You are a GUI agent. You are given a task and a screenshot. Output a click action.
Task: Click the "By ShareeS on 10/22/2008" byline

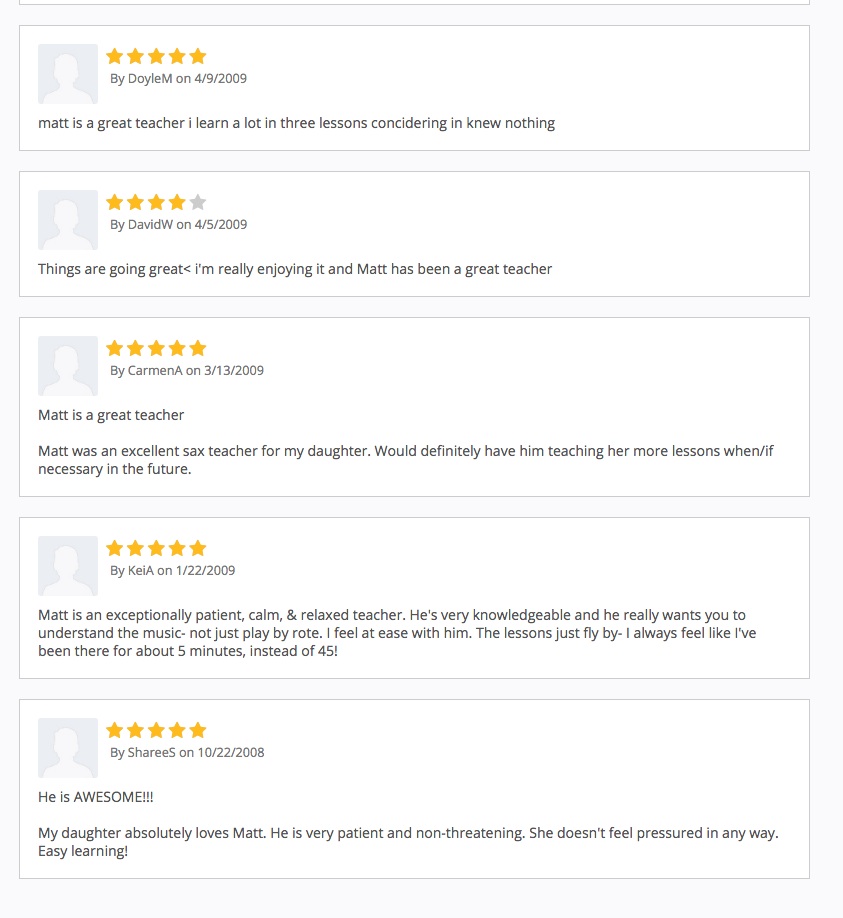pyautogui.click(x=187, y=753)
